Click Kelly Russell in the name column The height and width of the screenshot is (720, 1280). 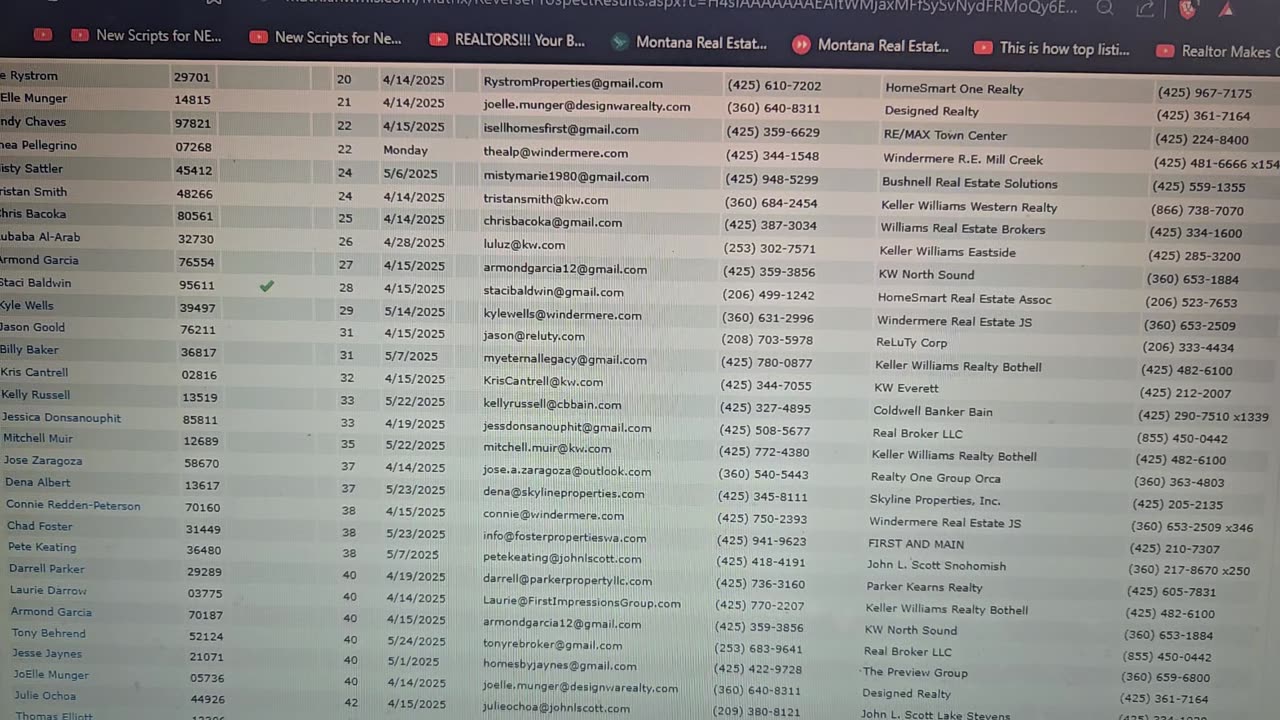pyautogui.click(x=36, y=395)
